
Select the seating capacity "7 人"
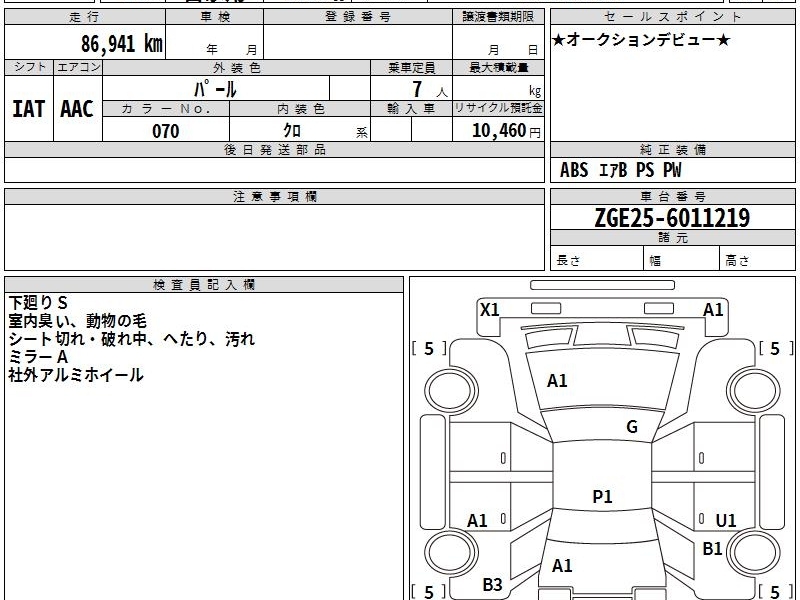pos(430,90)
